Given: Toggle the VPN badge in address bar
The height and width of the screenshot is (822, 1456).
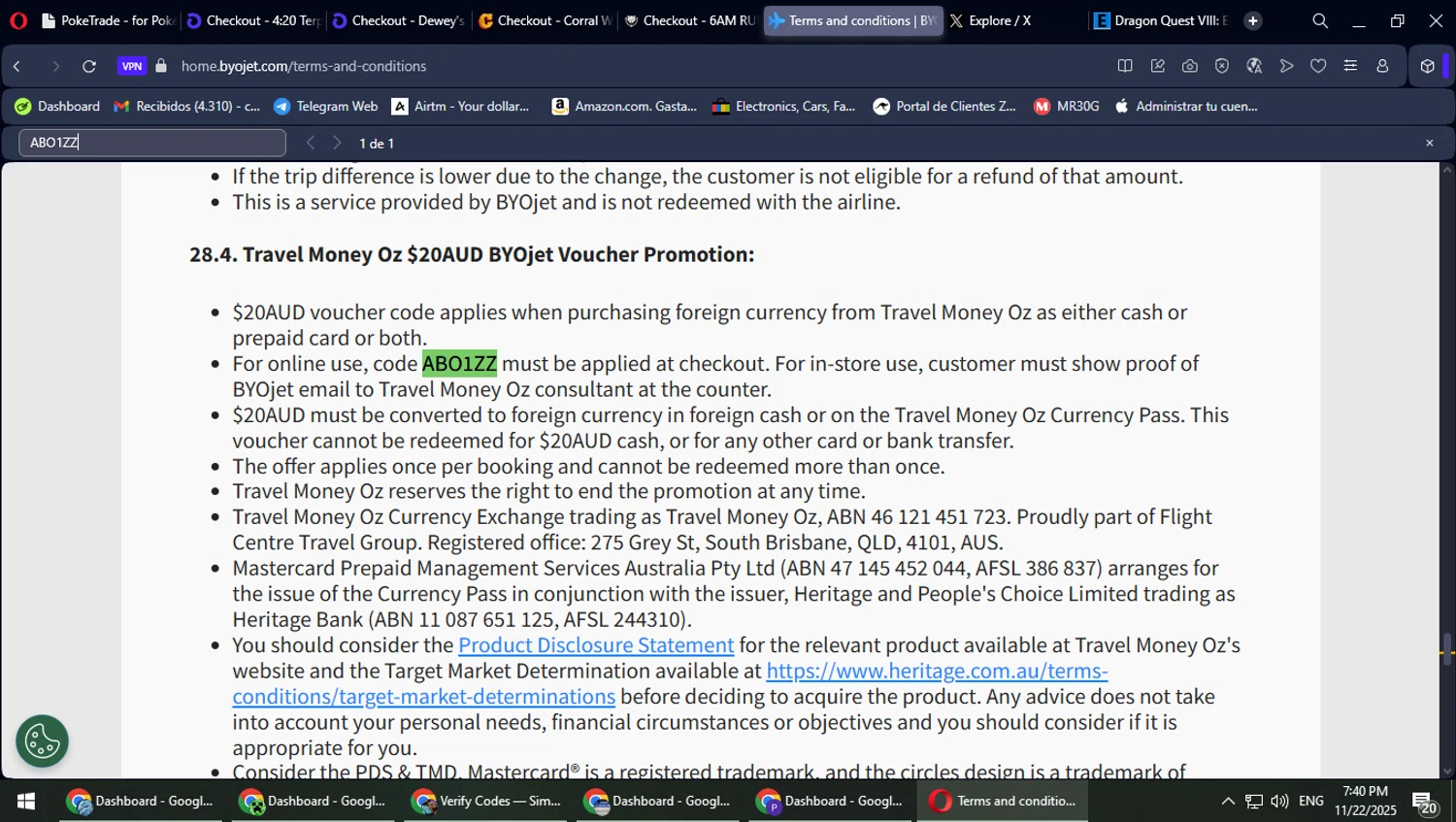Looking at the screenshot, I should (x=132, y=66).
